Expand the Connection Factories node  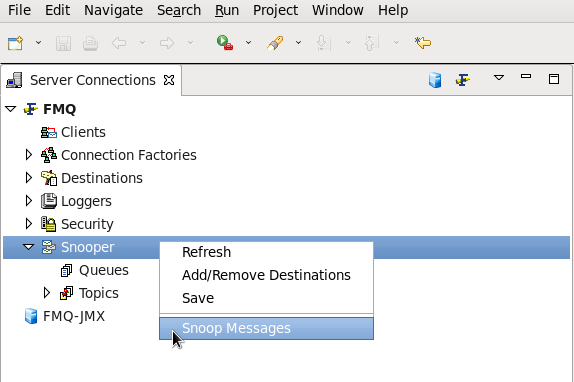point(29,155)
